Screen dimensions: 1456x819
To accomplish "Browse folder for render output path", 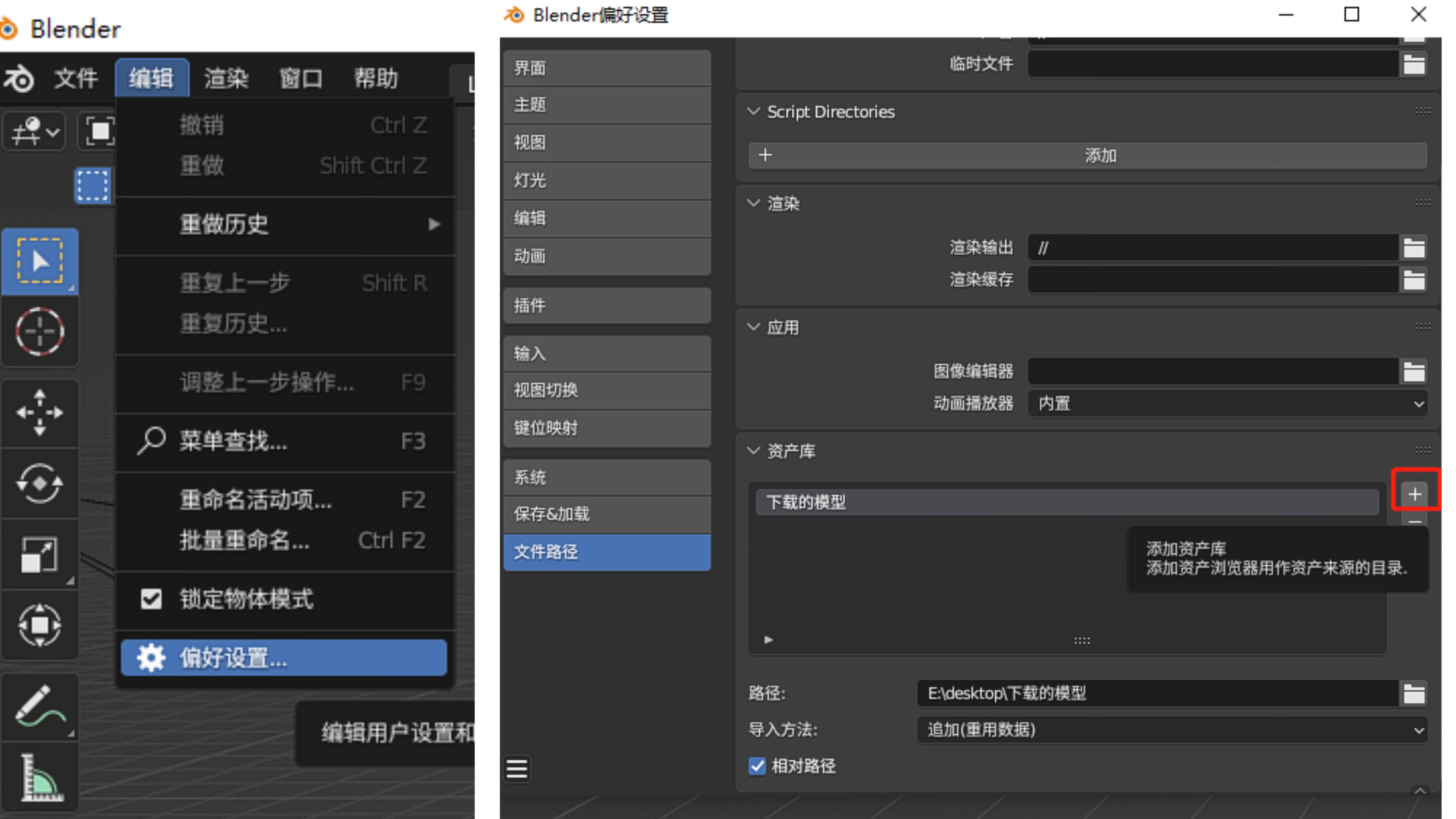I will (1414, 247).
